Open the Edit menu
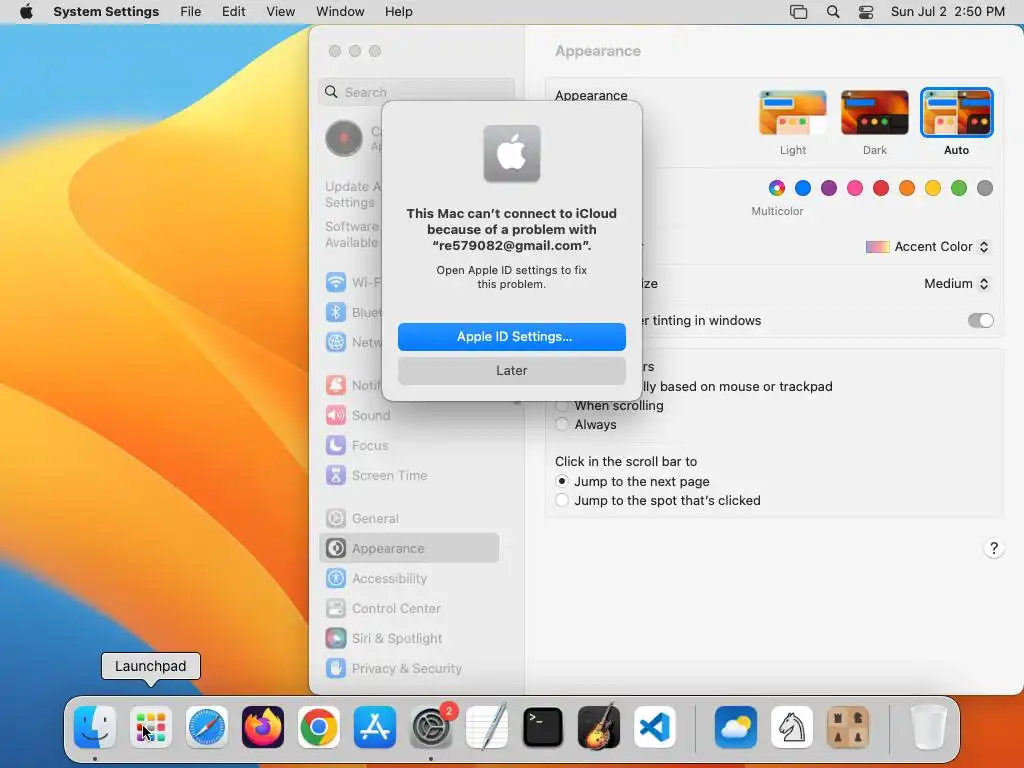Image resolution: width=1024 pixels, height=768 pixels. coord(233,12)
